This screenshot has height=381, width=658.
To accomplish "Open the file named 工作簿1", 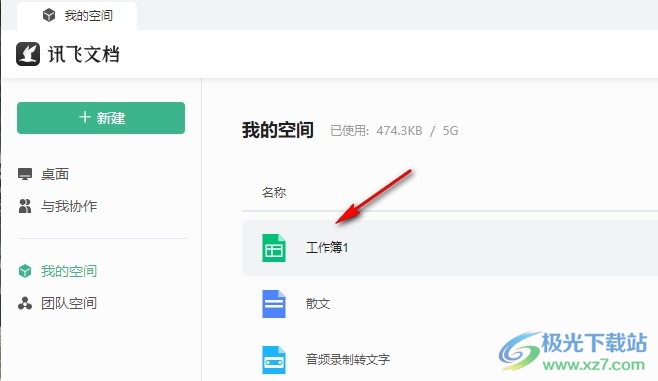I will tap(327, 248).
